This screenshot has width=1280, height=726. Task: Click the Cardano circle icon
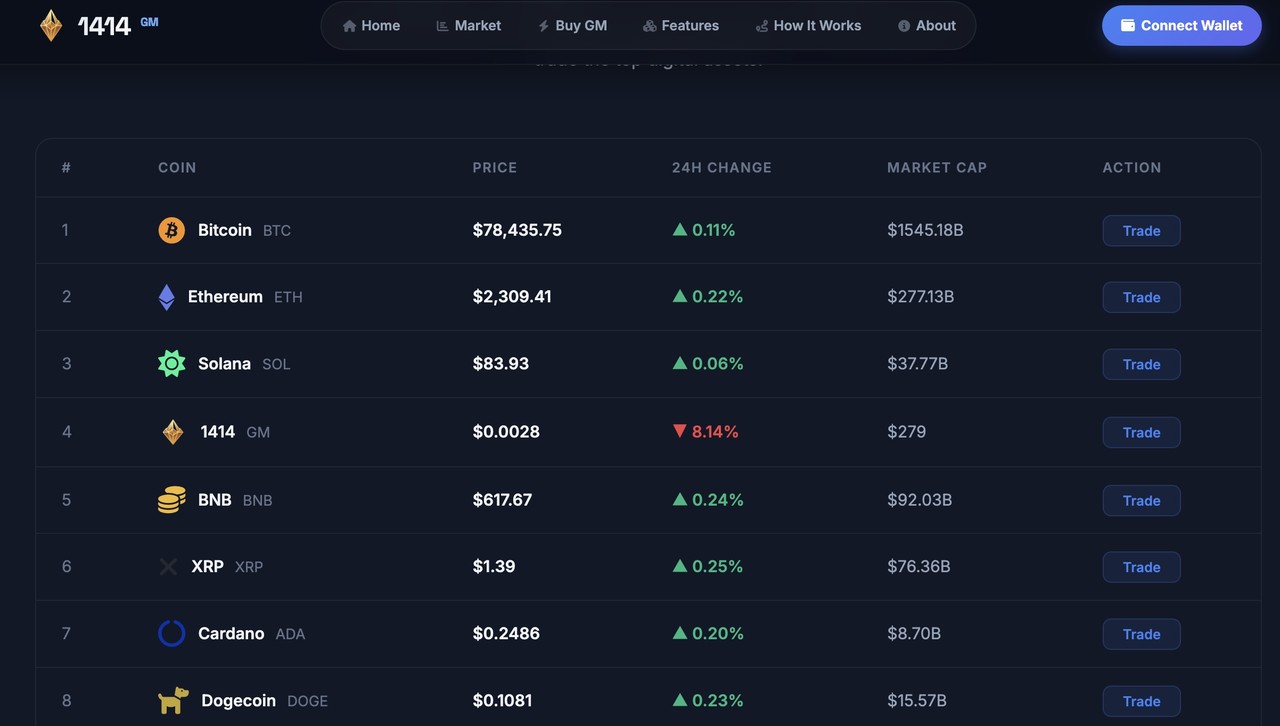[x=172, y=633]
